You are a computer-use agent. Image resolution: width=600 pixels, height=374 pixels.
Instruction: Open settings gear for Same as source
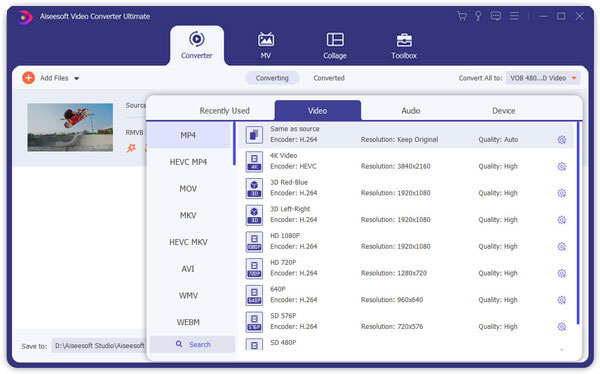(x=562, y=140)
